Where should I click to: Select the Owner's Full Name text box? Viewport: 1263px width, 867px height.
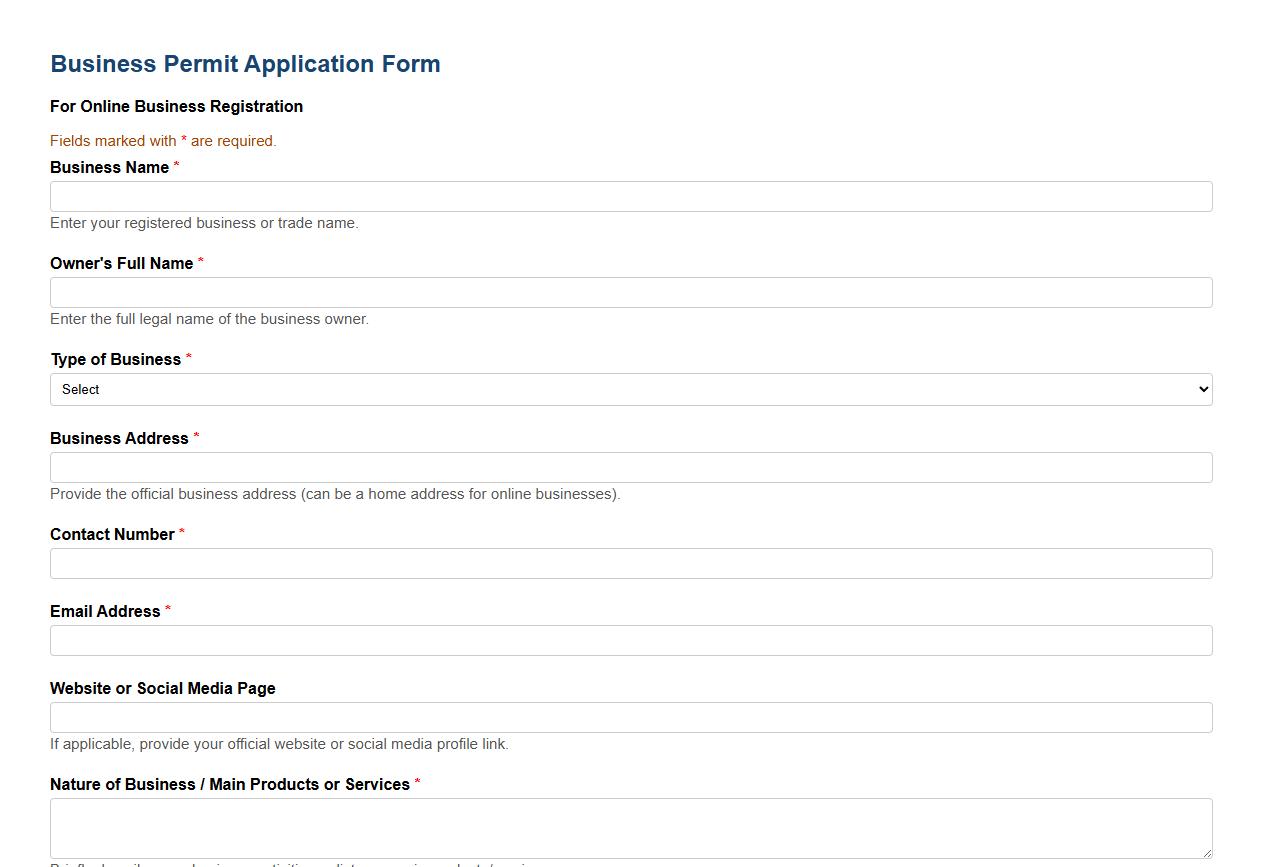(630, 292)
